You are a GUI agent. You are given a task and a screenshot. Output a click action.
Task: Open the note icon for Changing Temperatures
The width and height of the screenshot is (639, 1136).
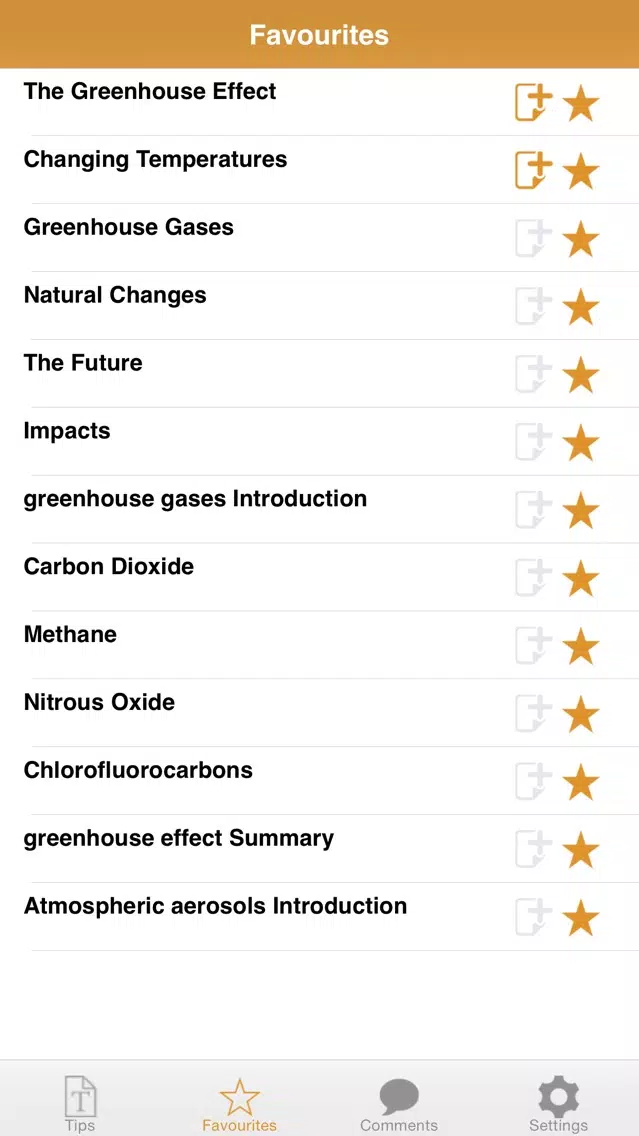pyautogui.click(x=533, y=171)
